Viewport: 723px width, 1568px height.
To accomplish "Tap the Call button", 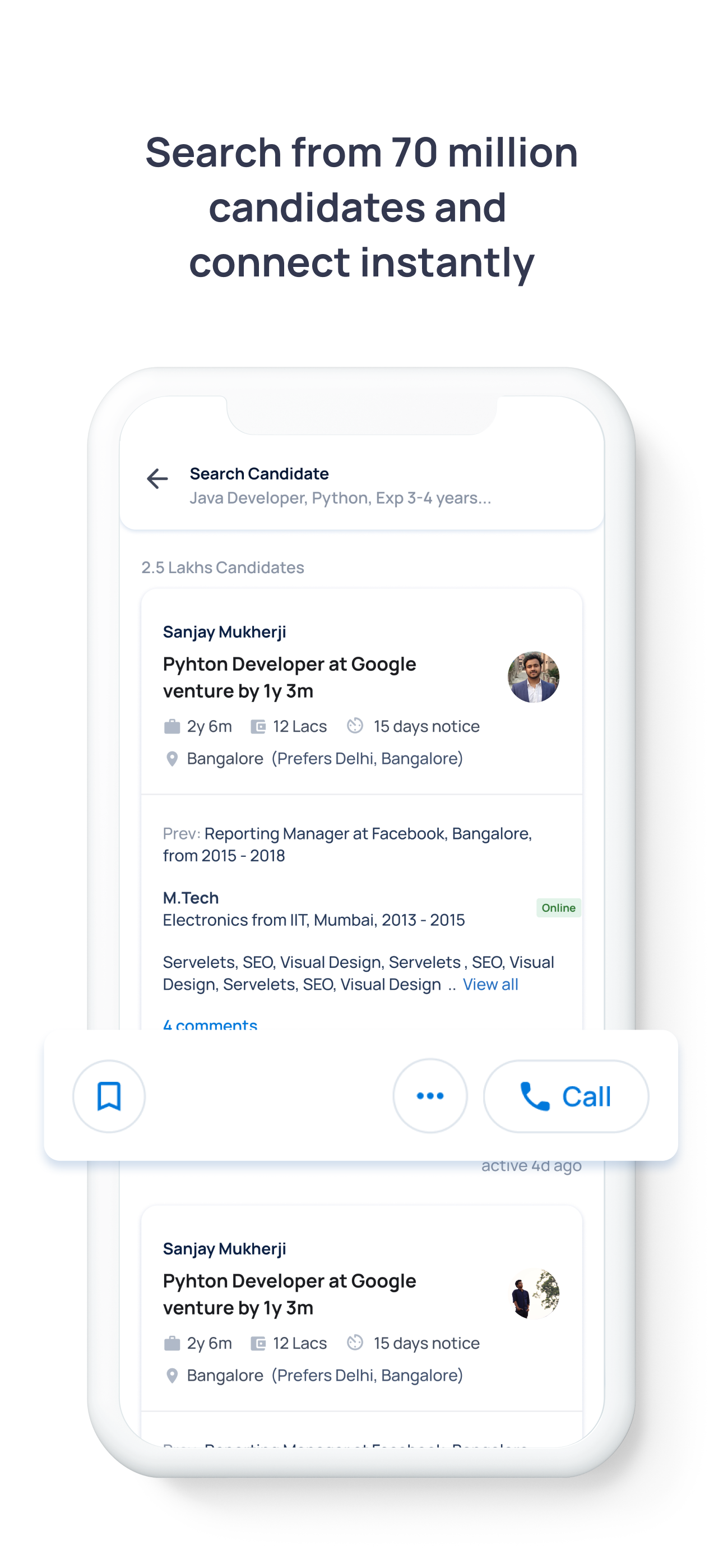I will [566, 1096].
